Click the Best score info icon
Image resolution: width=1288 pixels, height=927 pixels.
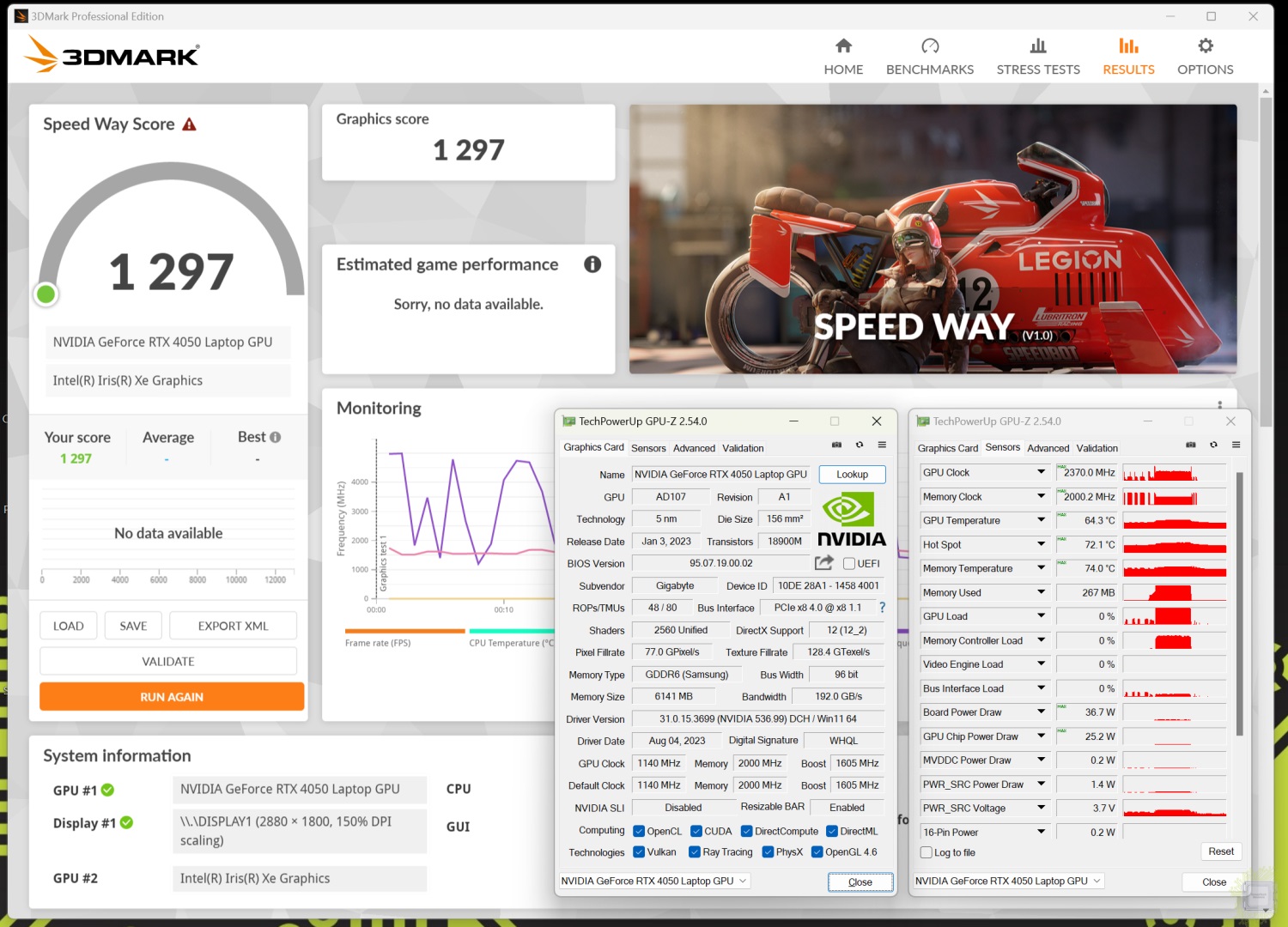tap(276, 437)
